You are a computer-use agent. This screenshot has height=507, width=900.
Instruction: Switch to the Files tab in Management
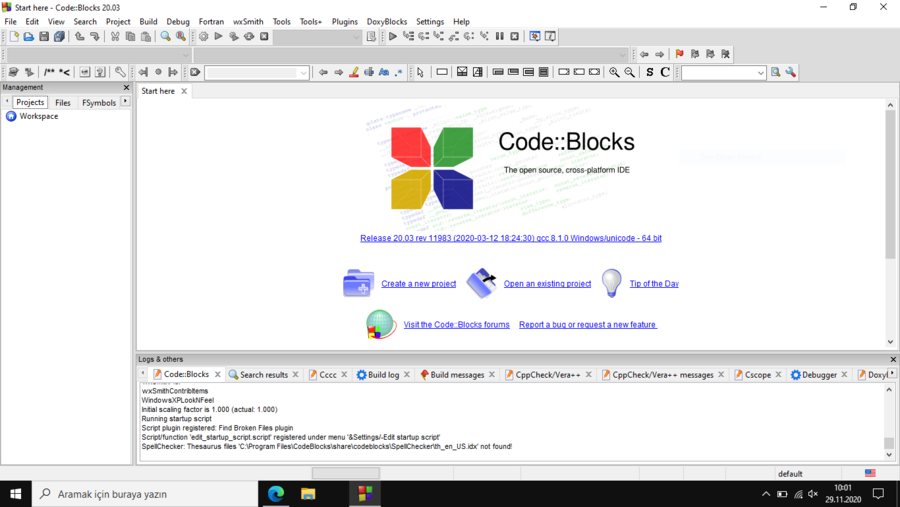point(63,103)
